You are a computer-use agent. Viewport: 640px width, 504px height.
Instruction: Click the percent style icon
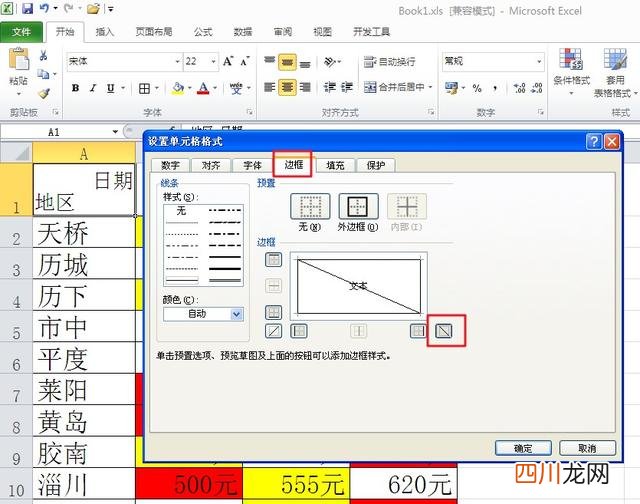477,88
